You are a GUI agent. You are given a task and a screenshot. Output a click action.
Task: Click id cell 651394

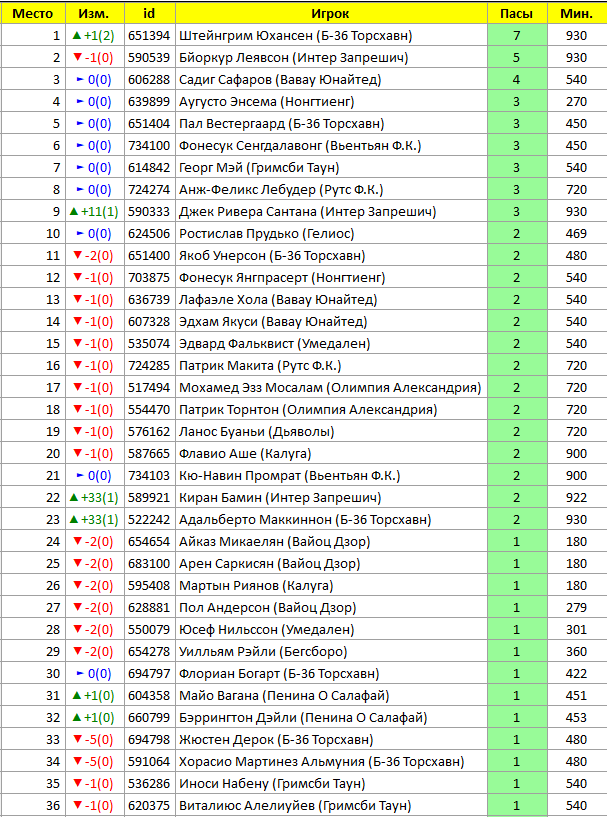pyautogui.click(x=150, y=35)
